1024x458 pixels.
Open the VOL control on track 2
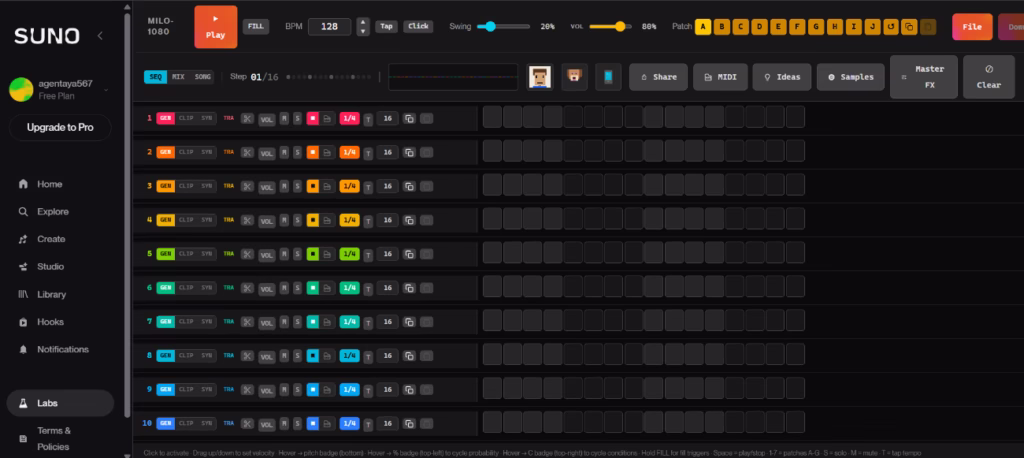[x=266, y=153]
